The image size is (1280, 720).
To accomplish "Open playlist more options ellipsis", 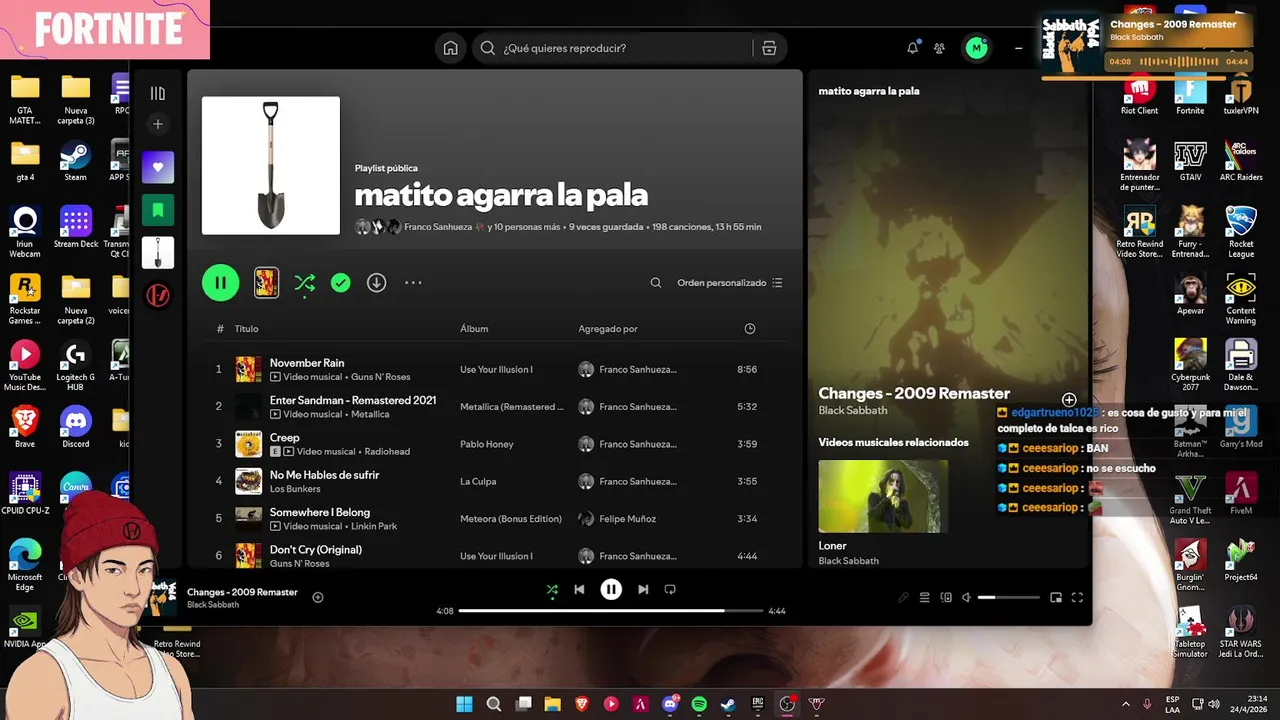I will 413,283.
